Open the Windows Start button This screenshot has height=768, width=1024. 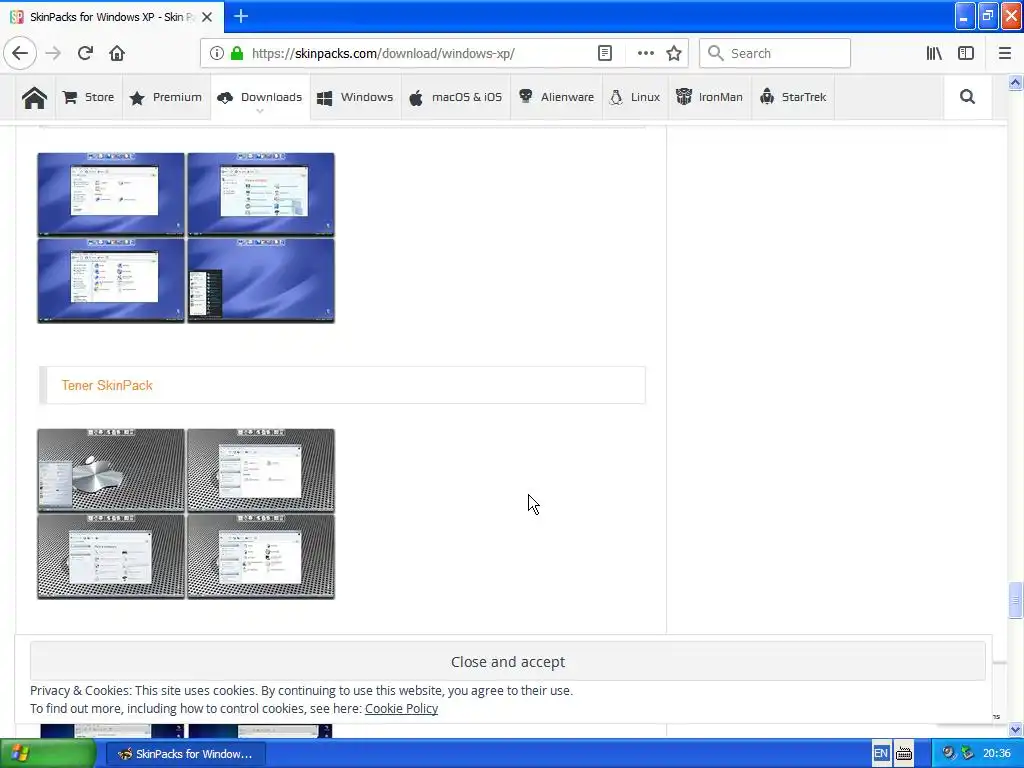pos(48,754)
